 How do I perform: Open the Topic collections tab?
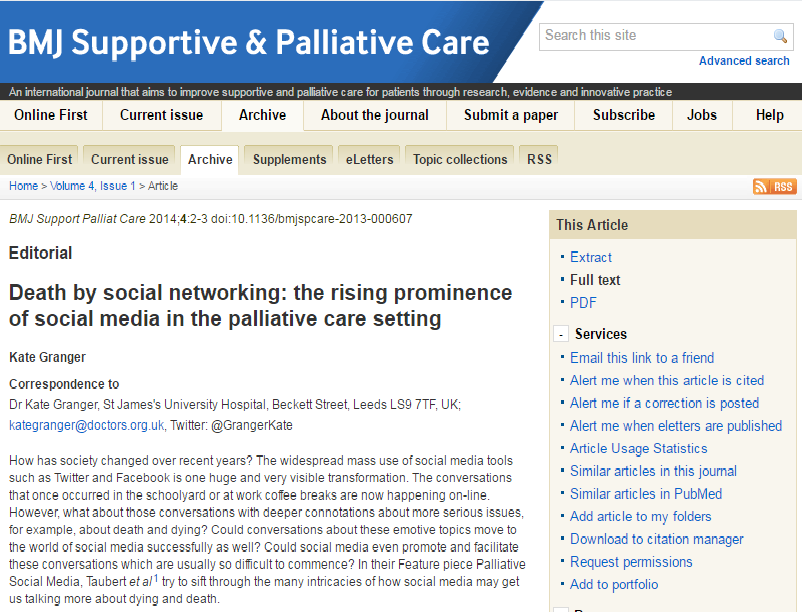coord(460,160)
